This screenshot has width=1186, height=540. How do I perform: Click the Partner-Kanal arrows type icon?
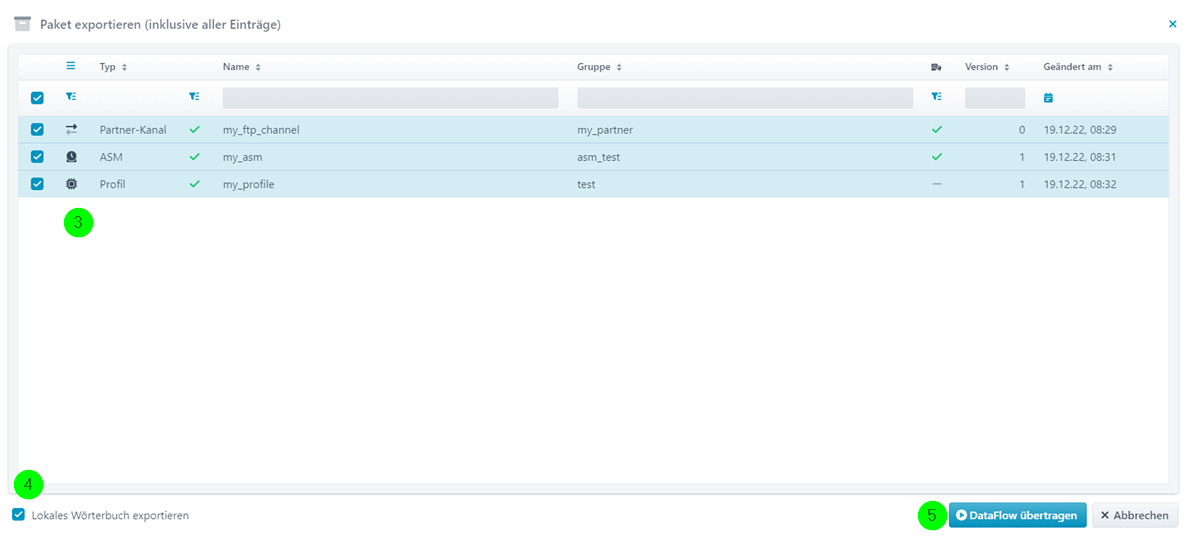[x=71, y=129]
